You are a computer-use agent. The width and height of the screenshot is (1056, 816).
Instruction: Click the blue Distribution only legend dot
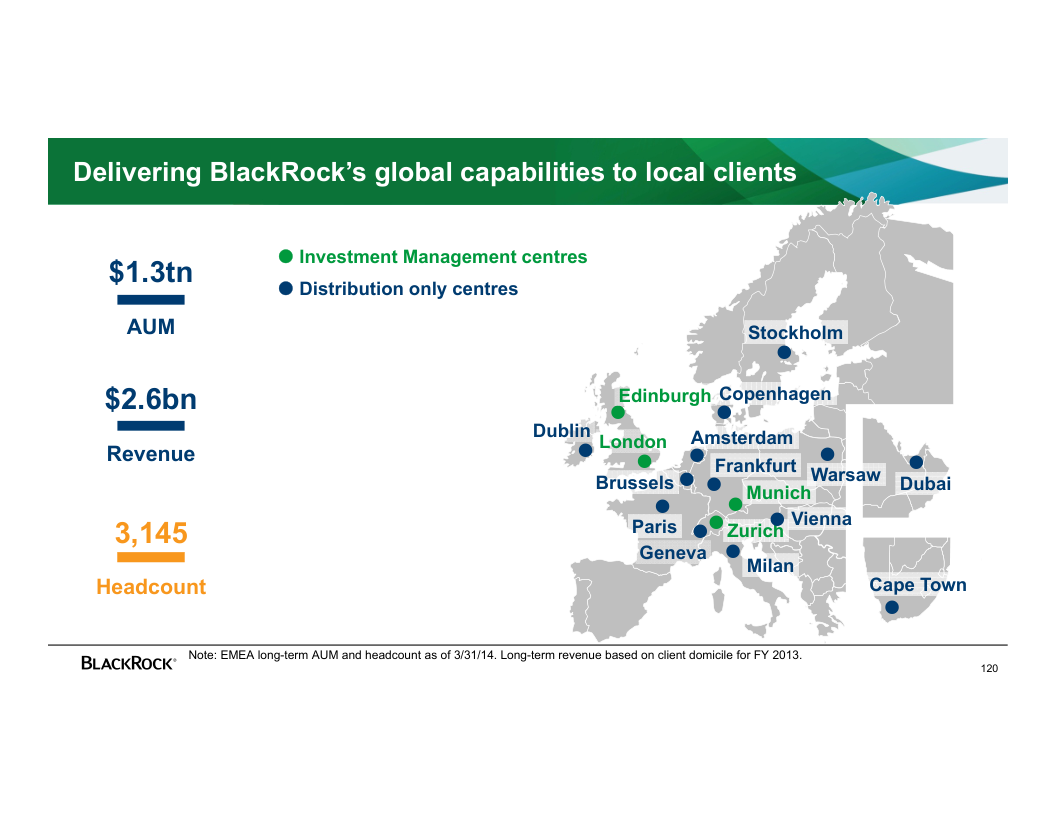pyautogui.click(x=285, y=289)
